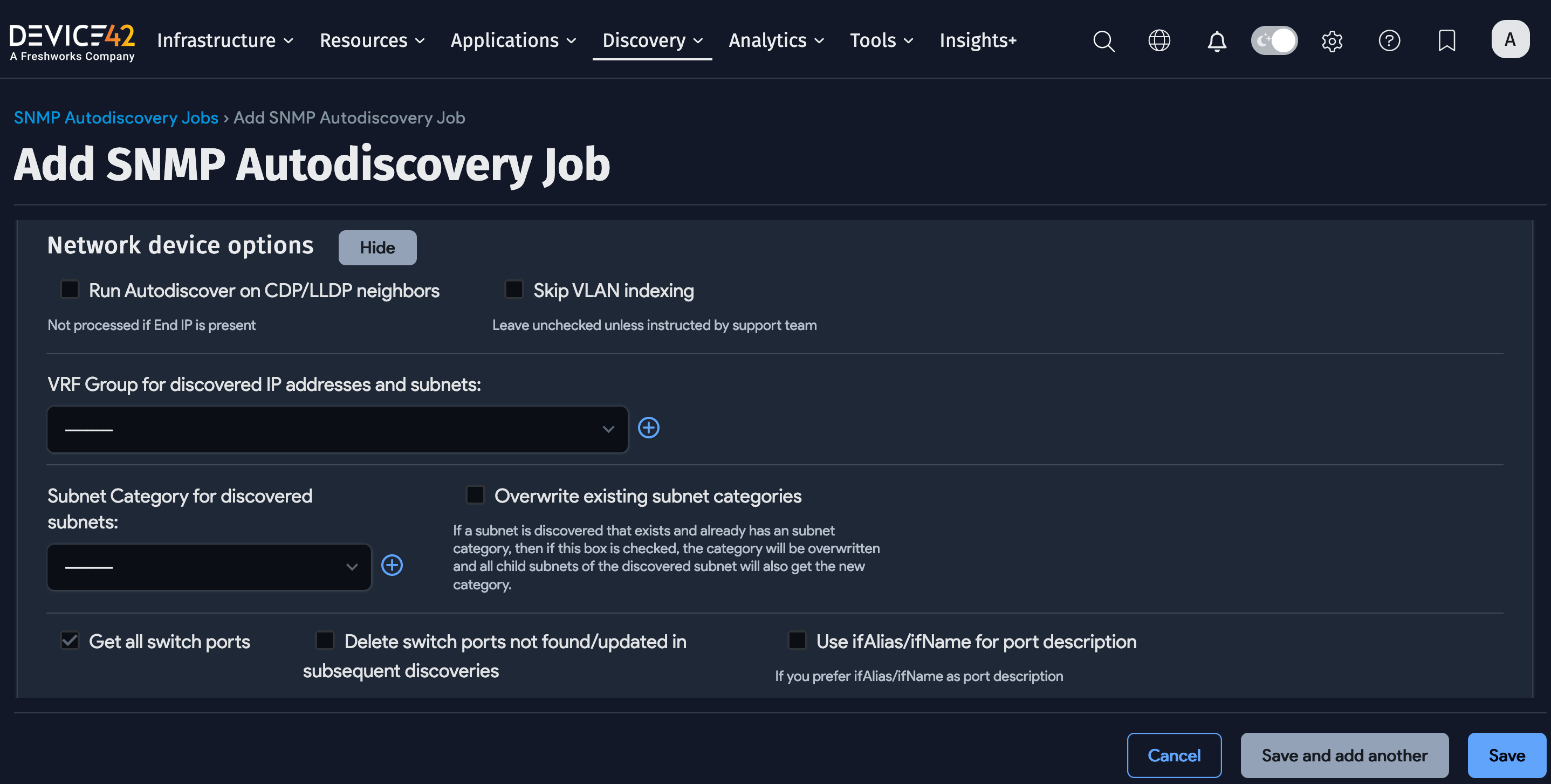Check Skip VLAN indexing

click(x=513, y=290)
